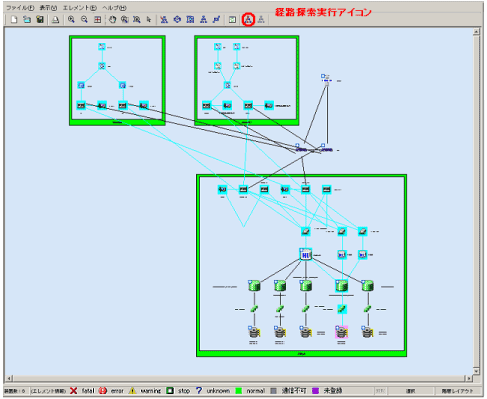Select the Hand pan tool
This screenshot has width=487, height=399.
coord(113,20)
